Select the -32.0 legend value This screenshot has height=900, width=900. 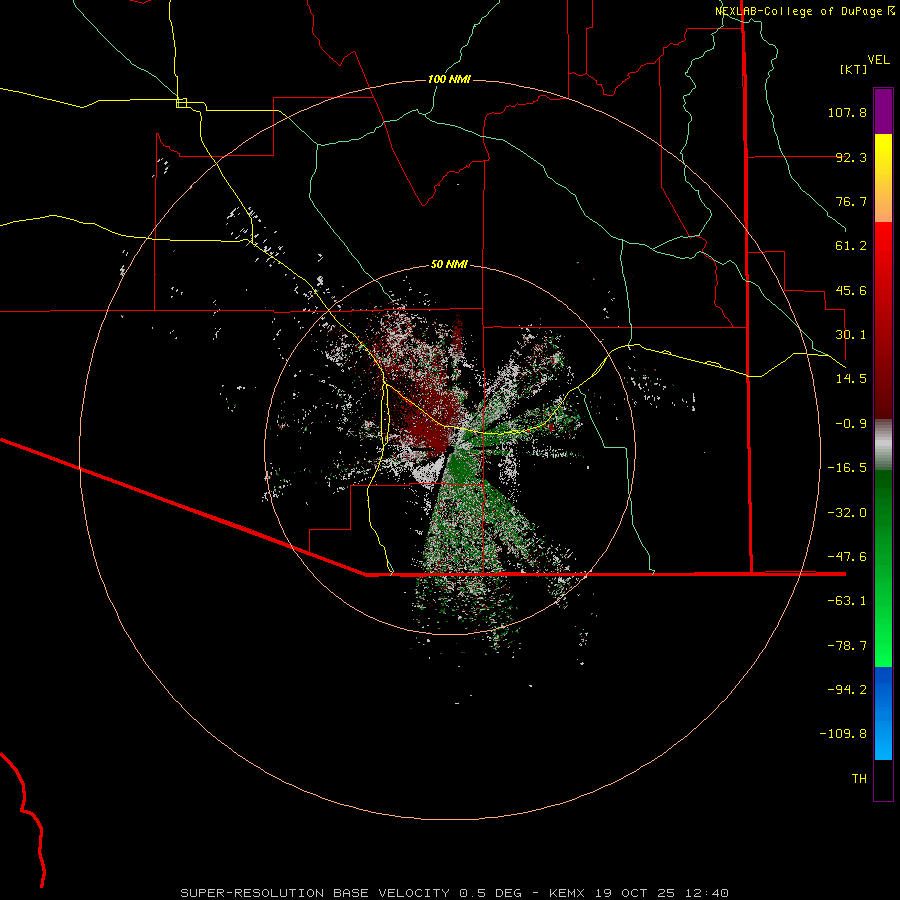847,513
